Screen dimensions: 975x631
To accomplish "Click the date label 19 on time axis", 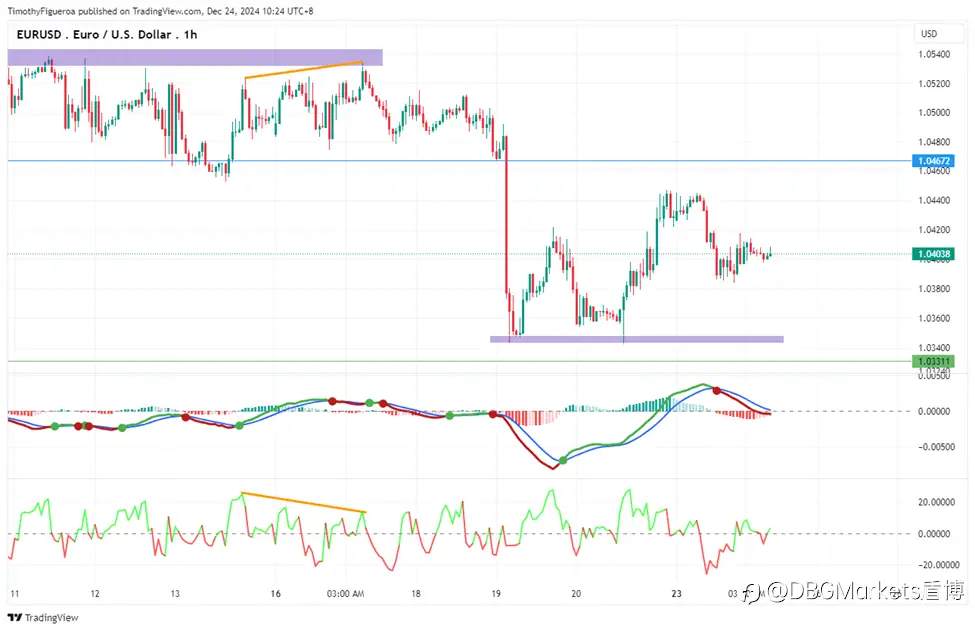I will (496, 594).
